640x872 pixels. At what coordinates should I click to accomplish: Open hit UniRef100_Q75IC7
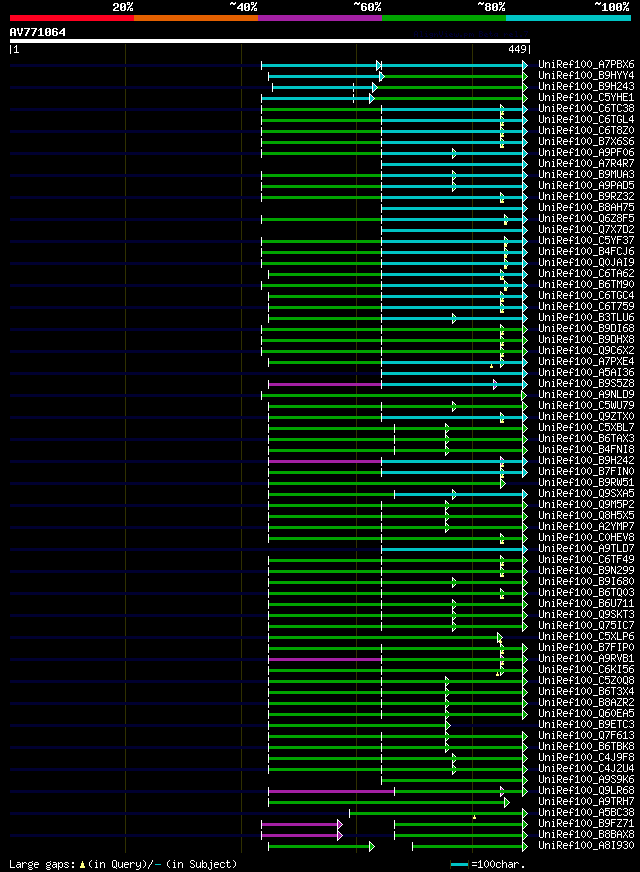(586, 626)
